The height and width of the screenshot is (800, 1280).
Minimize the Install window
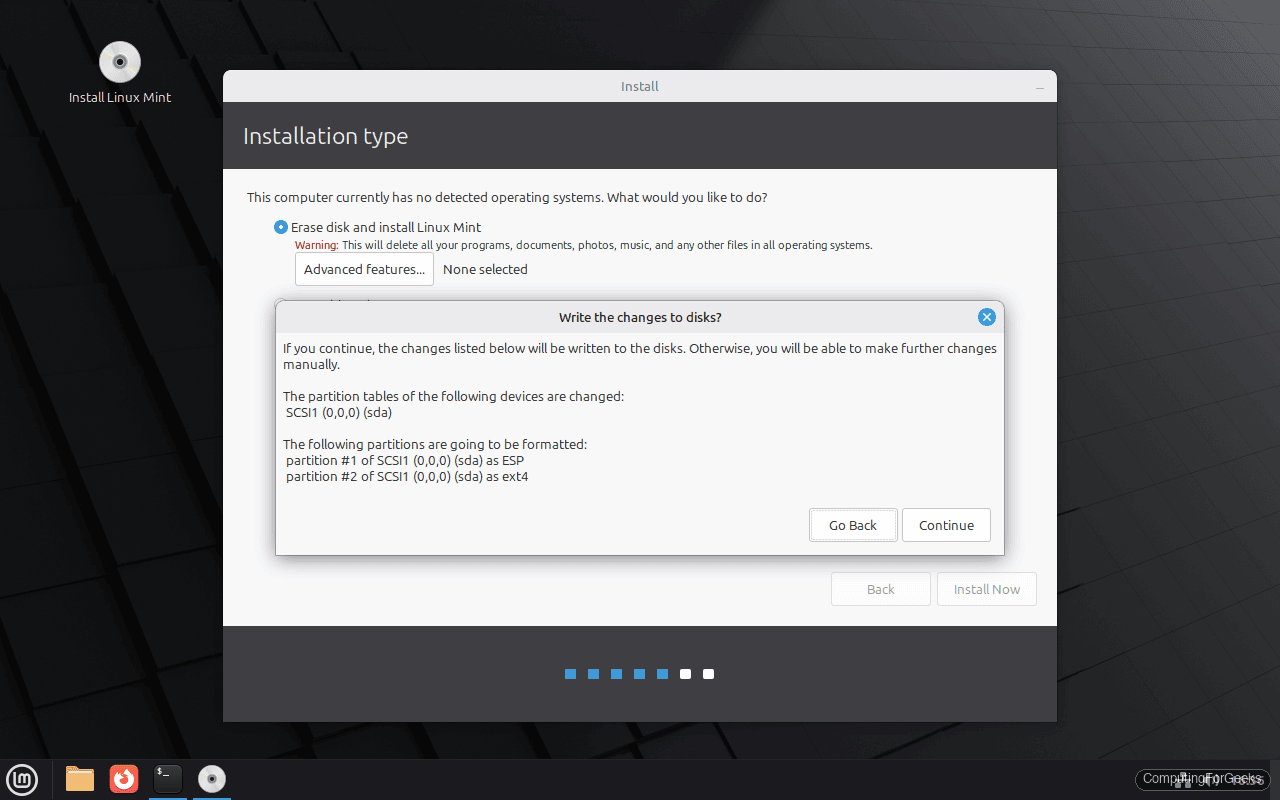coord(1040,86)
